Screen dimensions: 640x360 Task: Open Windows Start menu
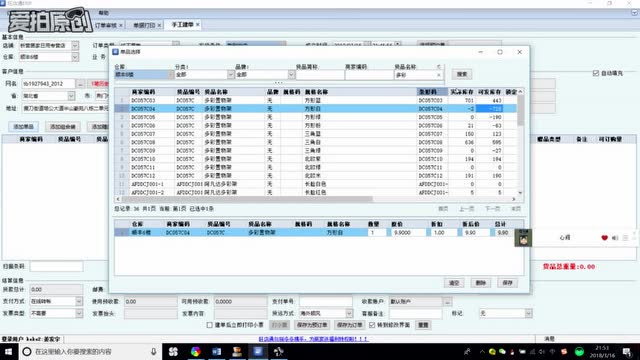9,351
